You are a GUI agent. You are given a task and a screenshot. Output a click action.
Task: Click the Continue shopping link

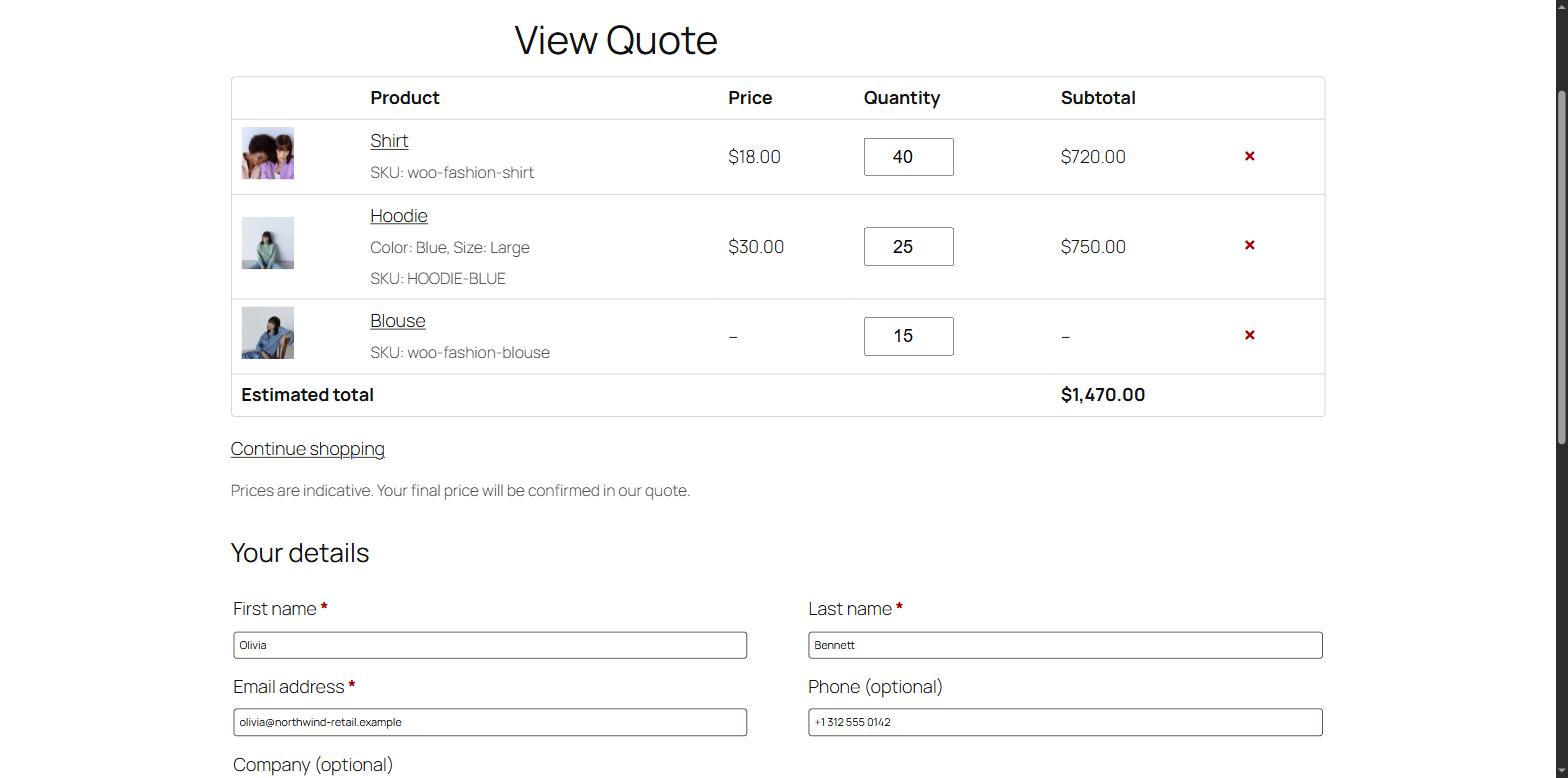coord(307,449)
